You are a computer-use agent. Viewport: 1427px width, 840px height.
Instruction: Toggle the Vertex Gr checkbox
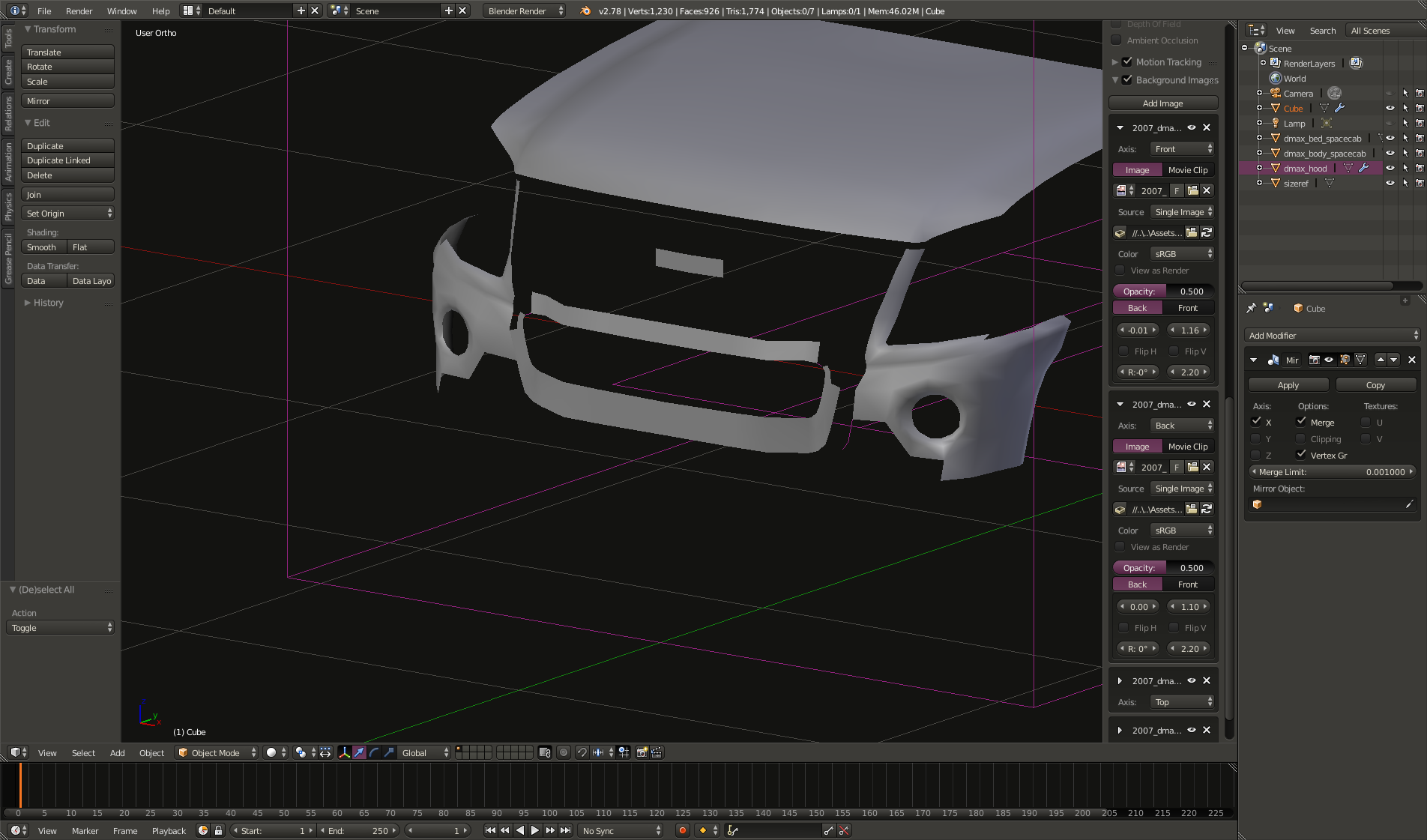1301,455
